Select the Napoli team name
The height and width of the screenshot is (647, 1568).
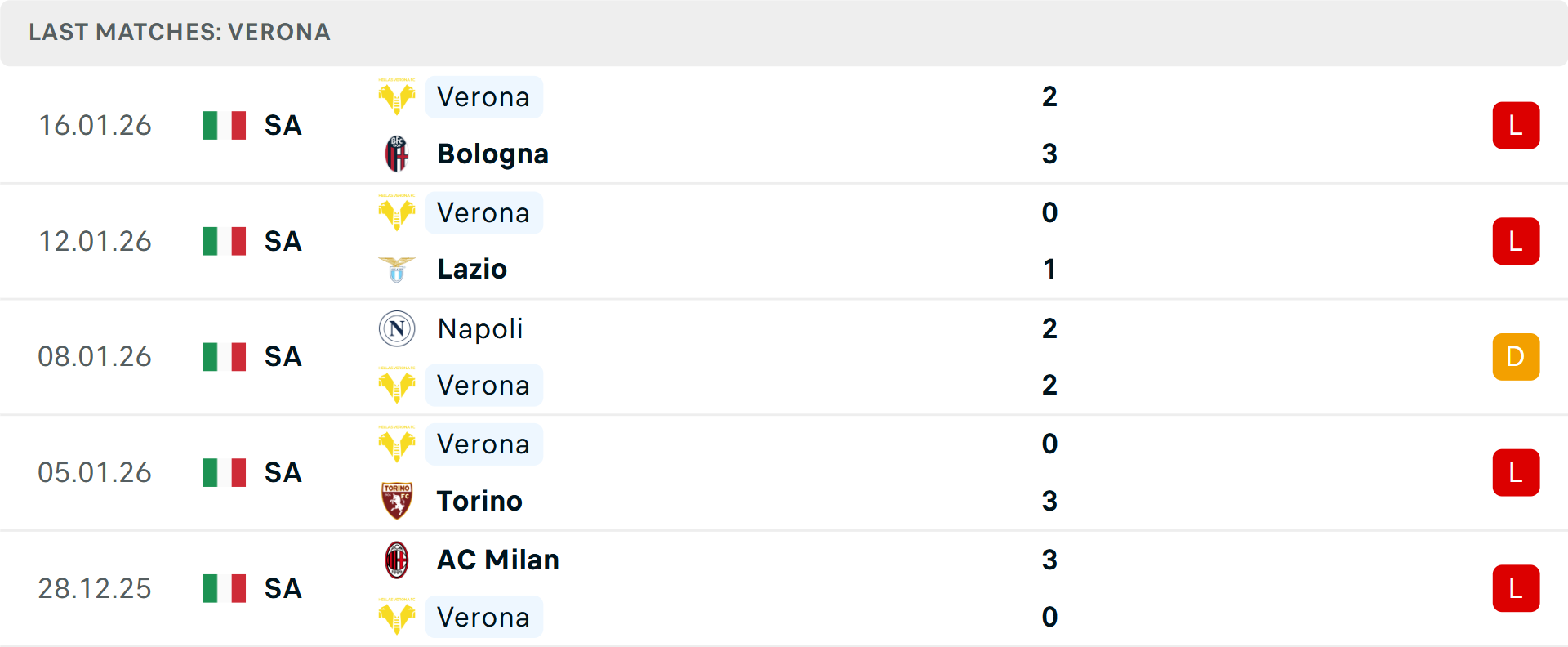[480, 329]
